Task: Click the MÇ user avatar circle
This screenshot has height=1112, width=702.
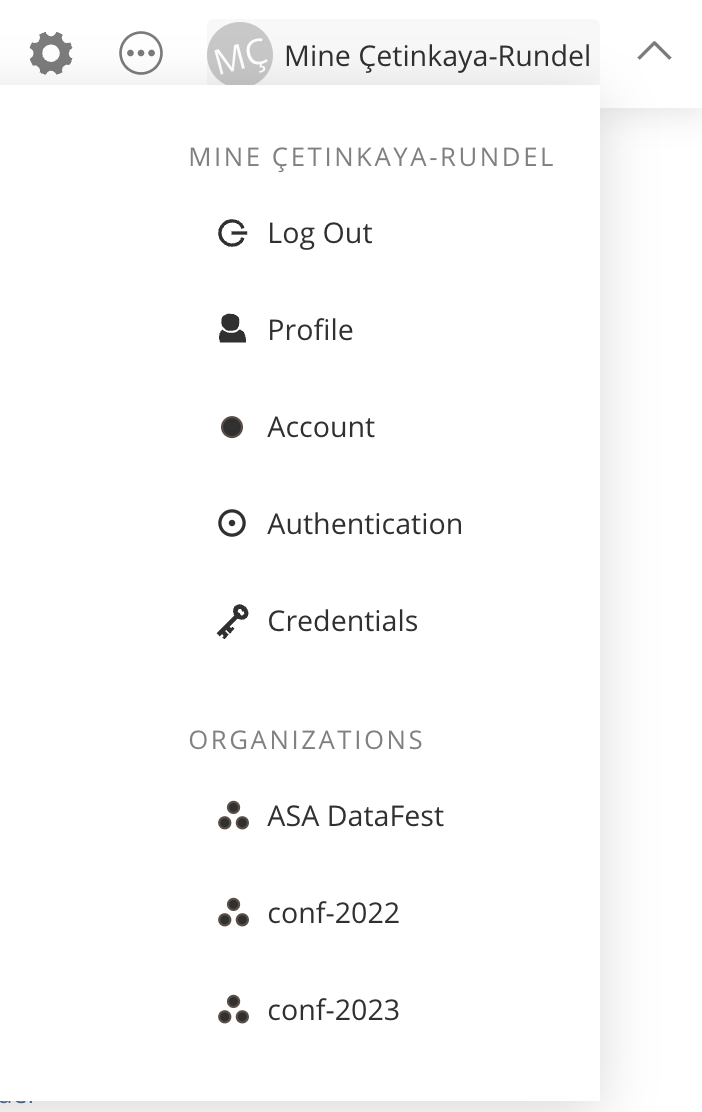Action: [239, 55]
